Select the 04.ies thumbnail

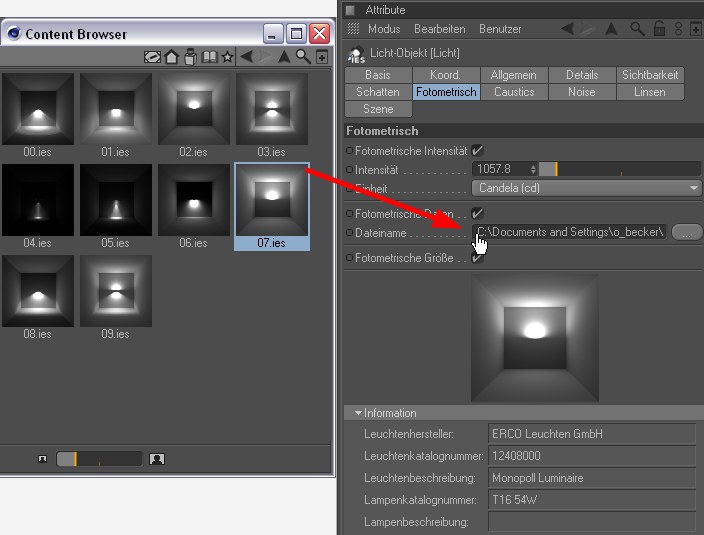(38, 205)
